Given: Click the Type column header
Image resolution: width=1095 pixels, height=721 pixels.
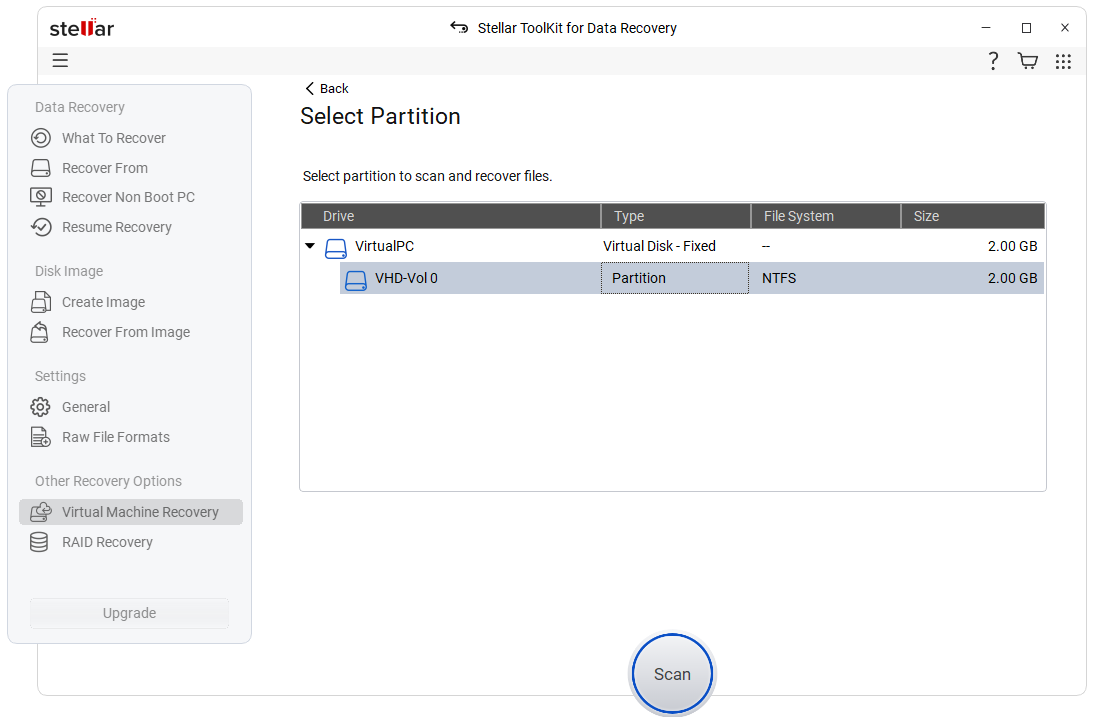Looking at the screenshot, I should coord(676,217).
